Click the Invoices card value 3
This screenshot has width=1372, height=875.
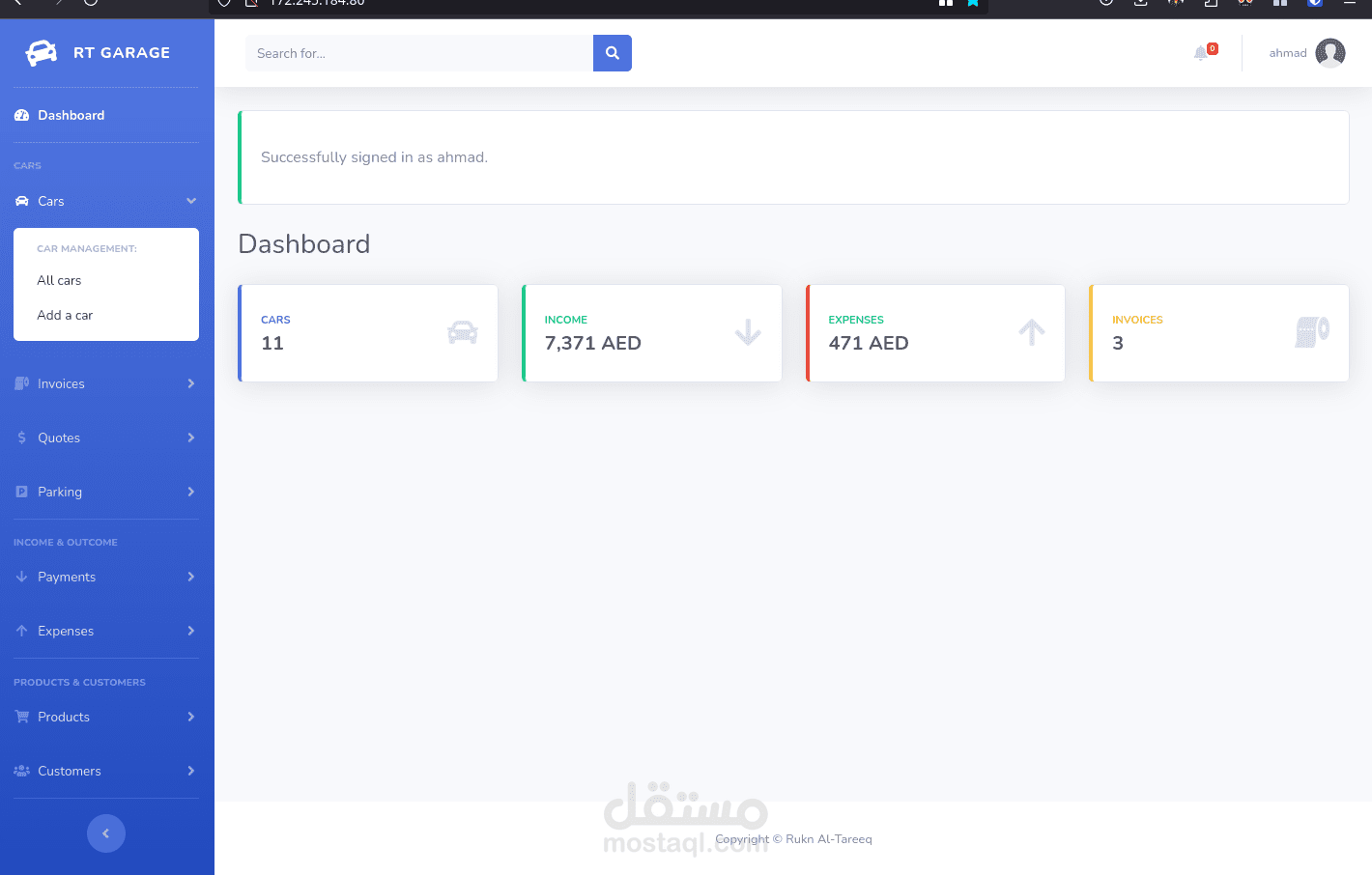point(1118,343)
